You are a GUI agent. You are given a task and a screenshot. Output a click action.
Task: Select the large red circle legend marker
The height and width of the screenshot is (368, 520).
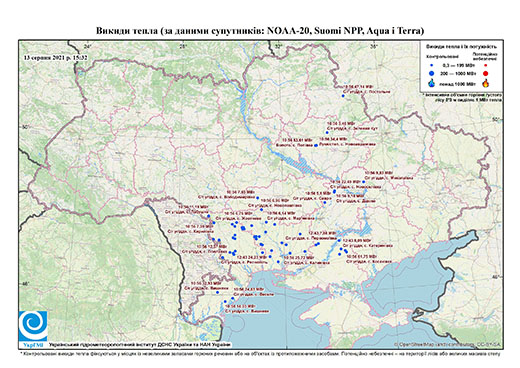point(486,74)
